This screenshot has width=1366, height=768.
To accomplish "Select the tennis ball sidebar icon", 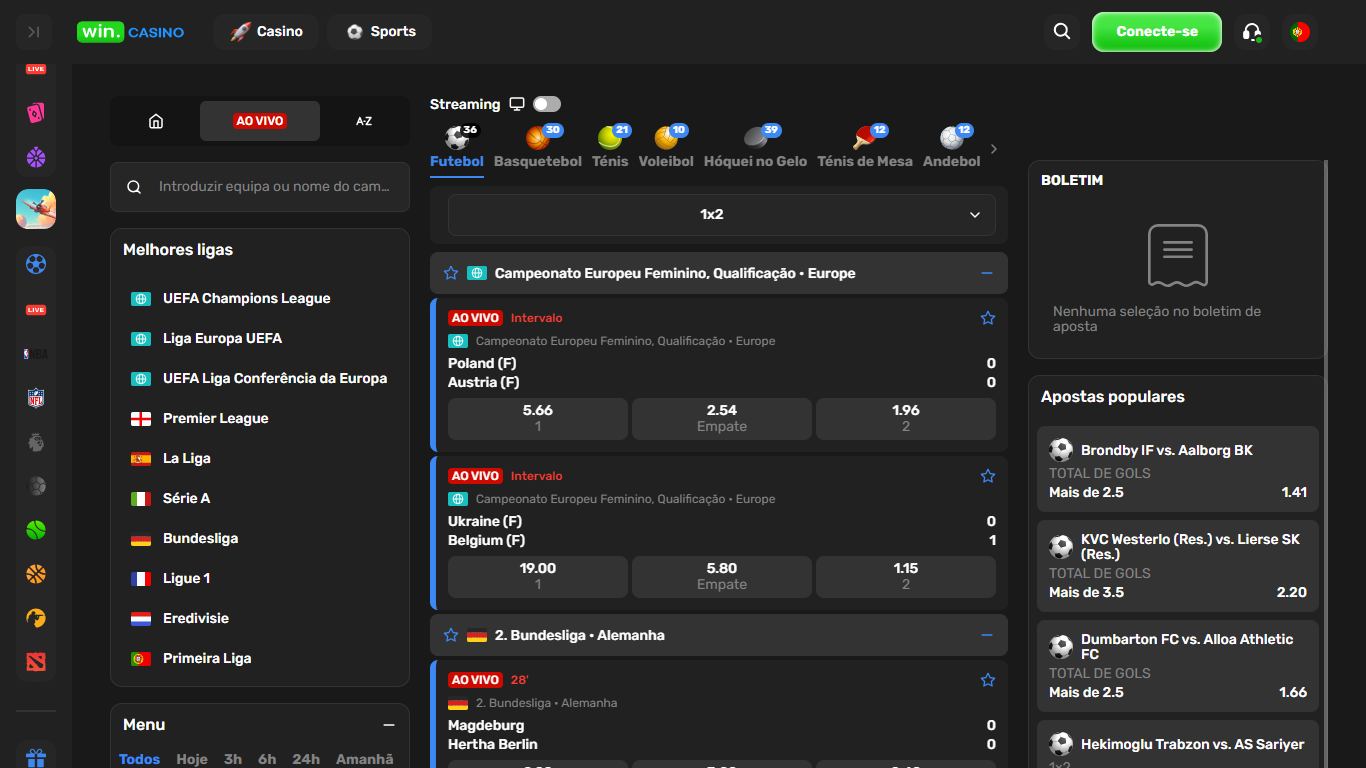I will (x=36, y=530).
